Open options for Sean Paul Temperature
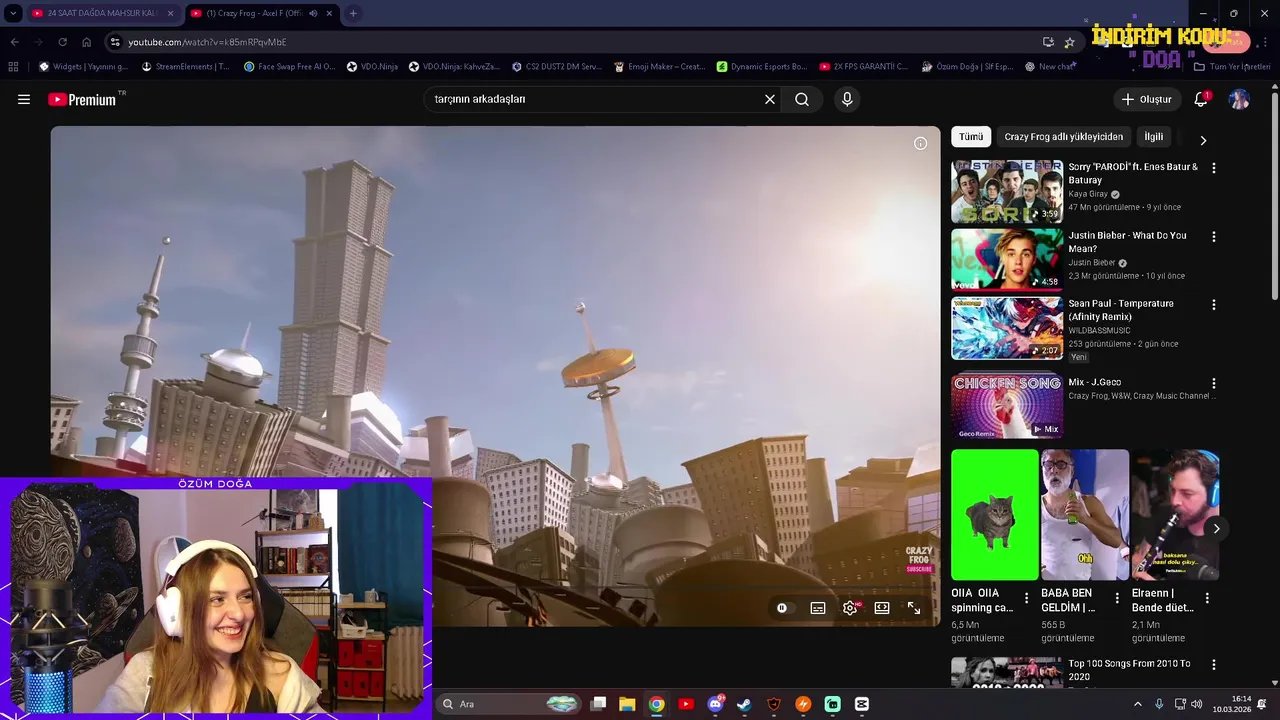Image resolution: width=1280 pixels, height=720 pixels. [x=1214, y=305]
